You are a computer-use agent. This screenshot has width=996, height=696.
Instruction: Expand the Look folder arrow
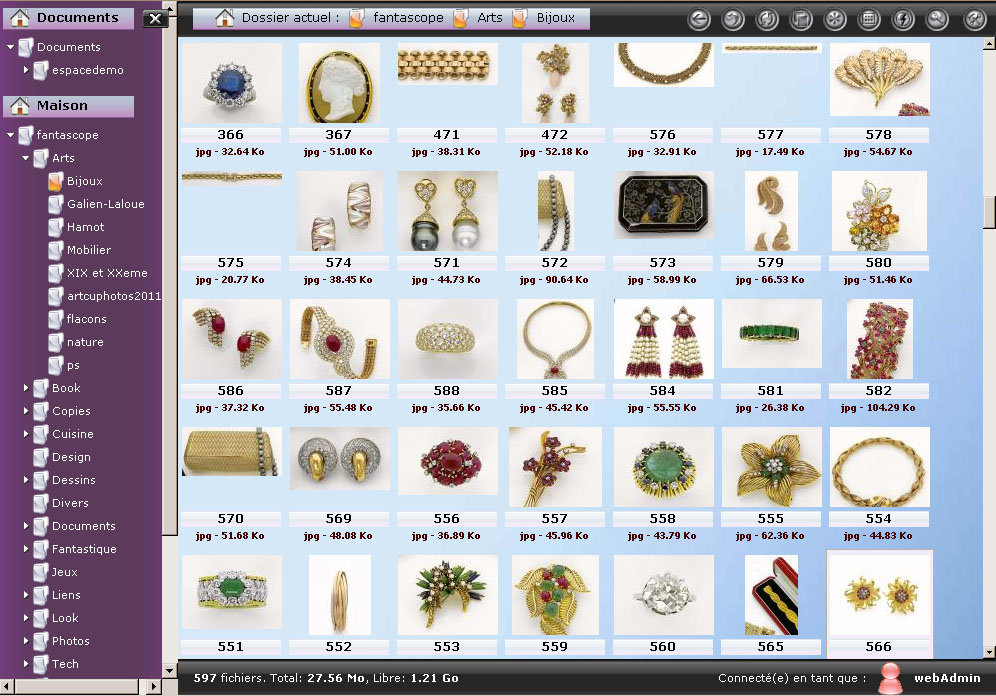[26, 617]
